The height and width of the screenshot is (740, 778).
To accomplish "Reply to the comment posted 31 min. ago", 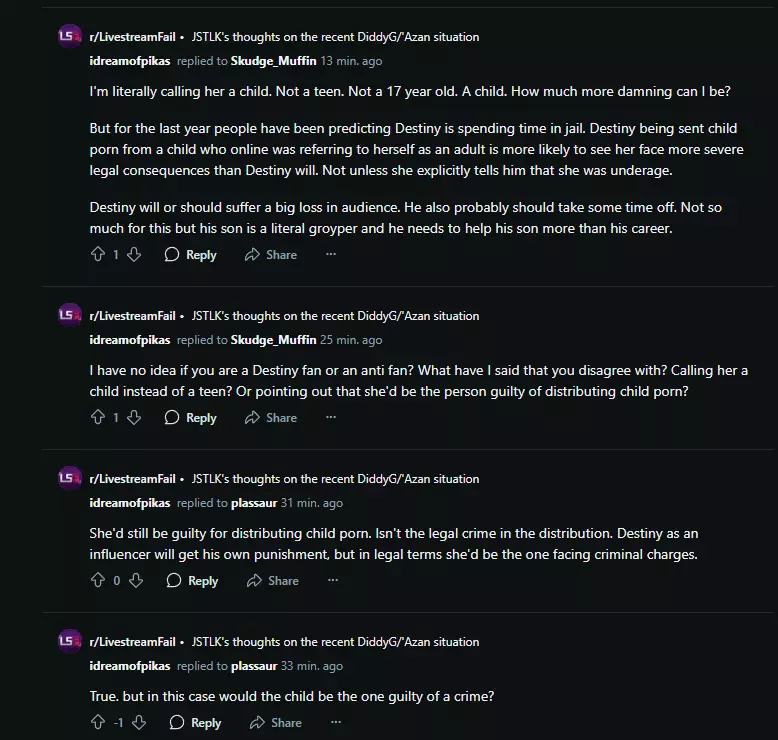I will coord(193,580).
